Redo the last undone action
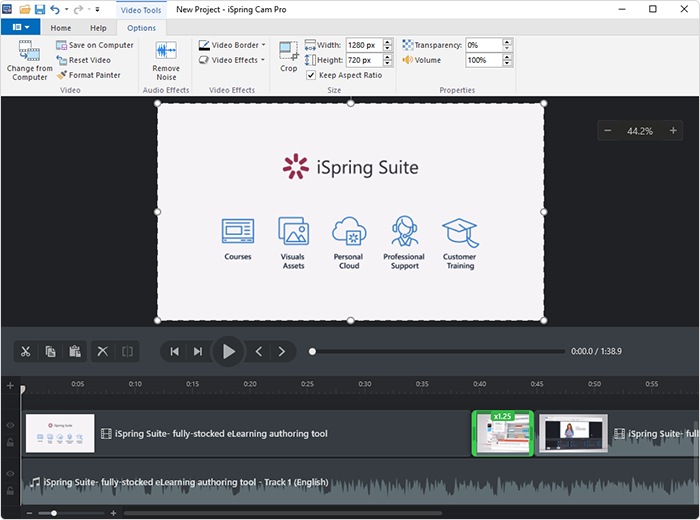The image size is (700, 520). (x=78, y=9)
